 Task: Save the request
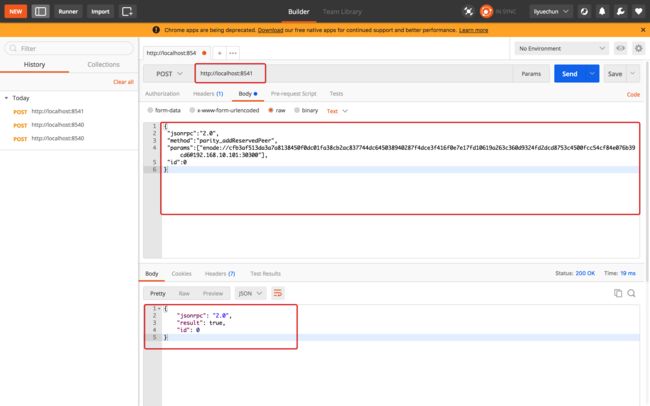click(615, 73)
